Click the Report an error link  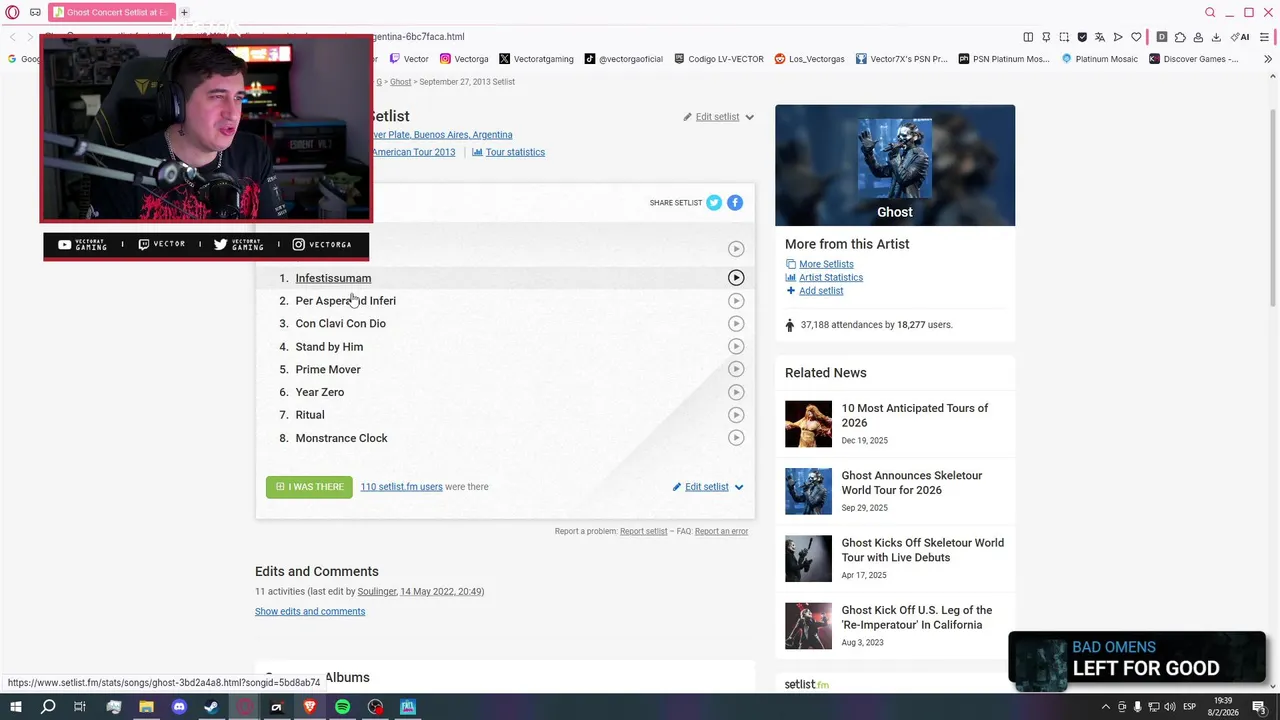click(721, 531)
